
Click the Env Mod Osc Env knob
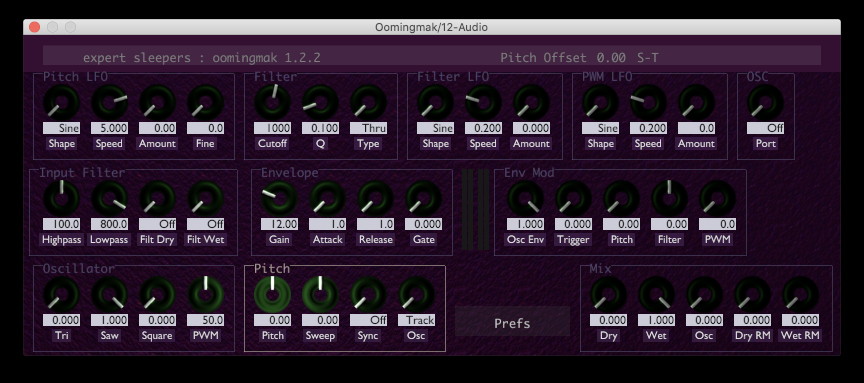[525, 198]
